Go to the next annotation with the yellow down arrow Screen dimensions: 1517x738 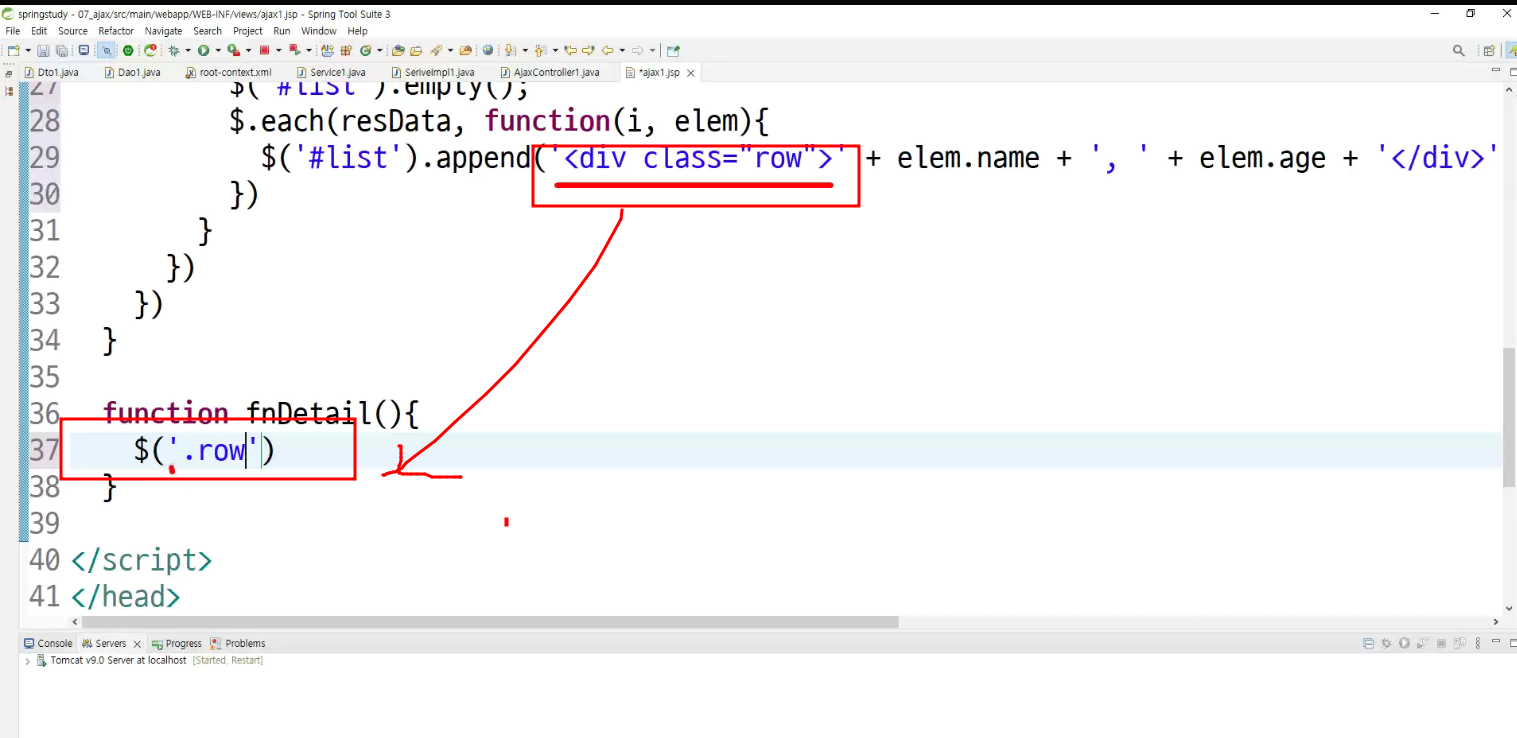(509, 50)
